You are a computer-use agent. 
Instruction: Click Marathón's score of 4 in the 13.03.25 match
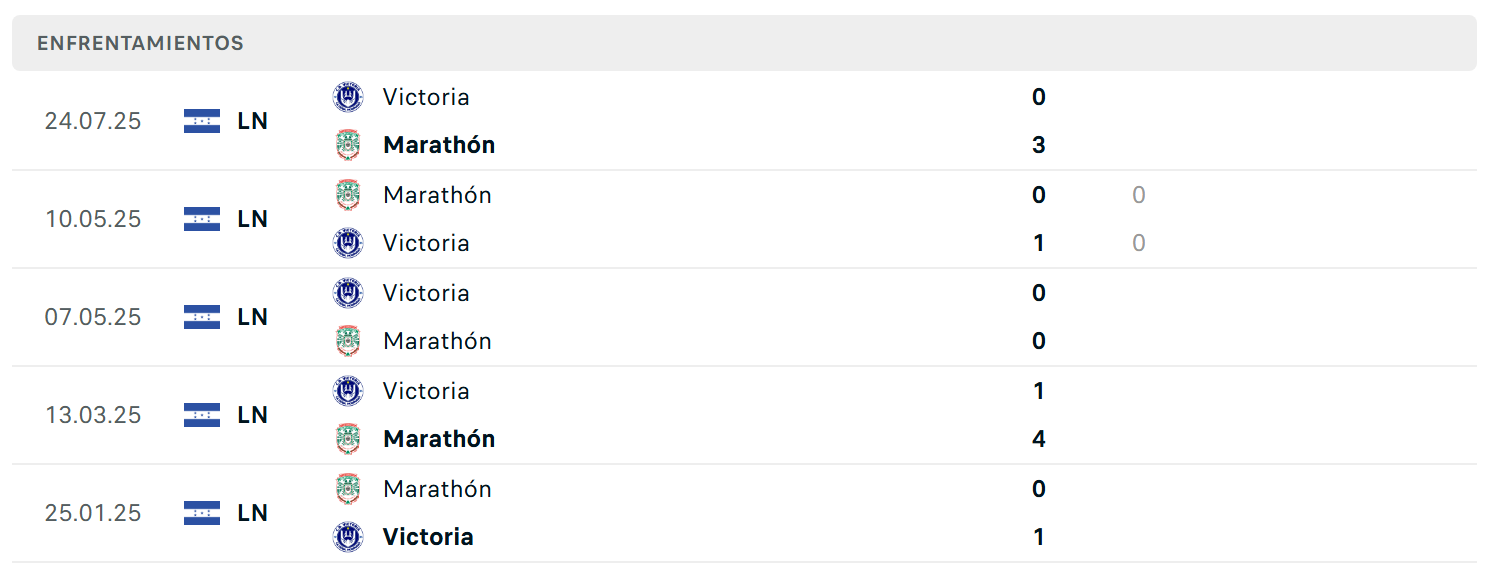pyautogui.click(x=1038, y=439)
